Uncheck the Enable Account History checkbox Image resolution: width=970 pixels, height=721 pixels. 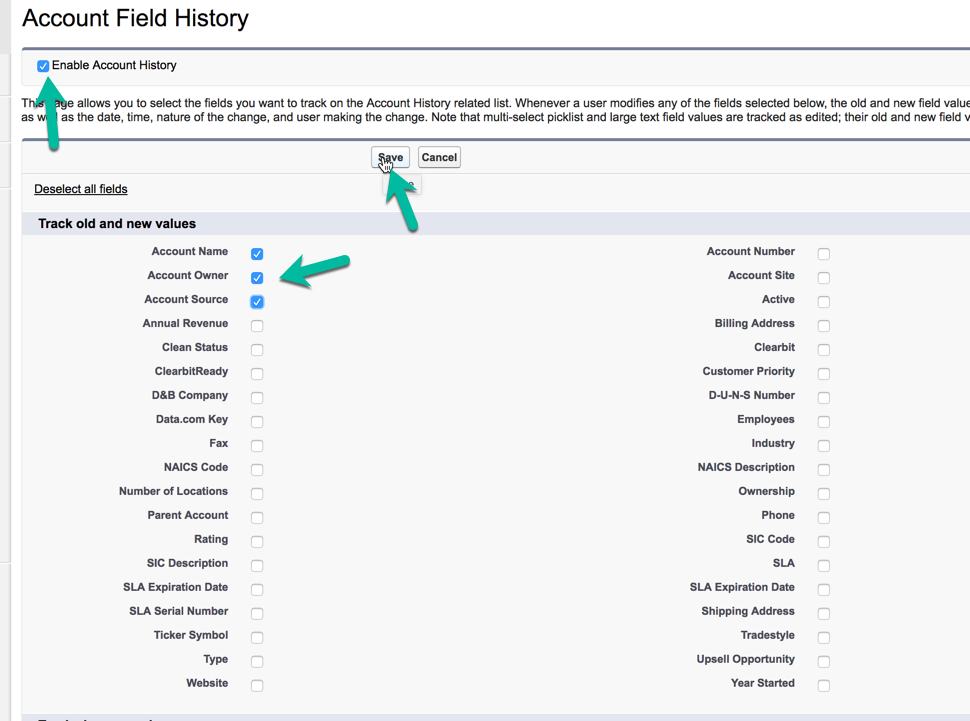point(43,66)
